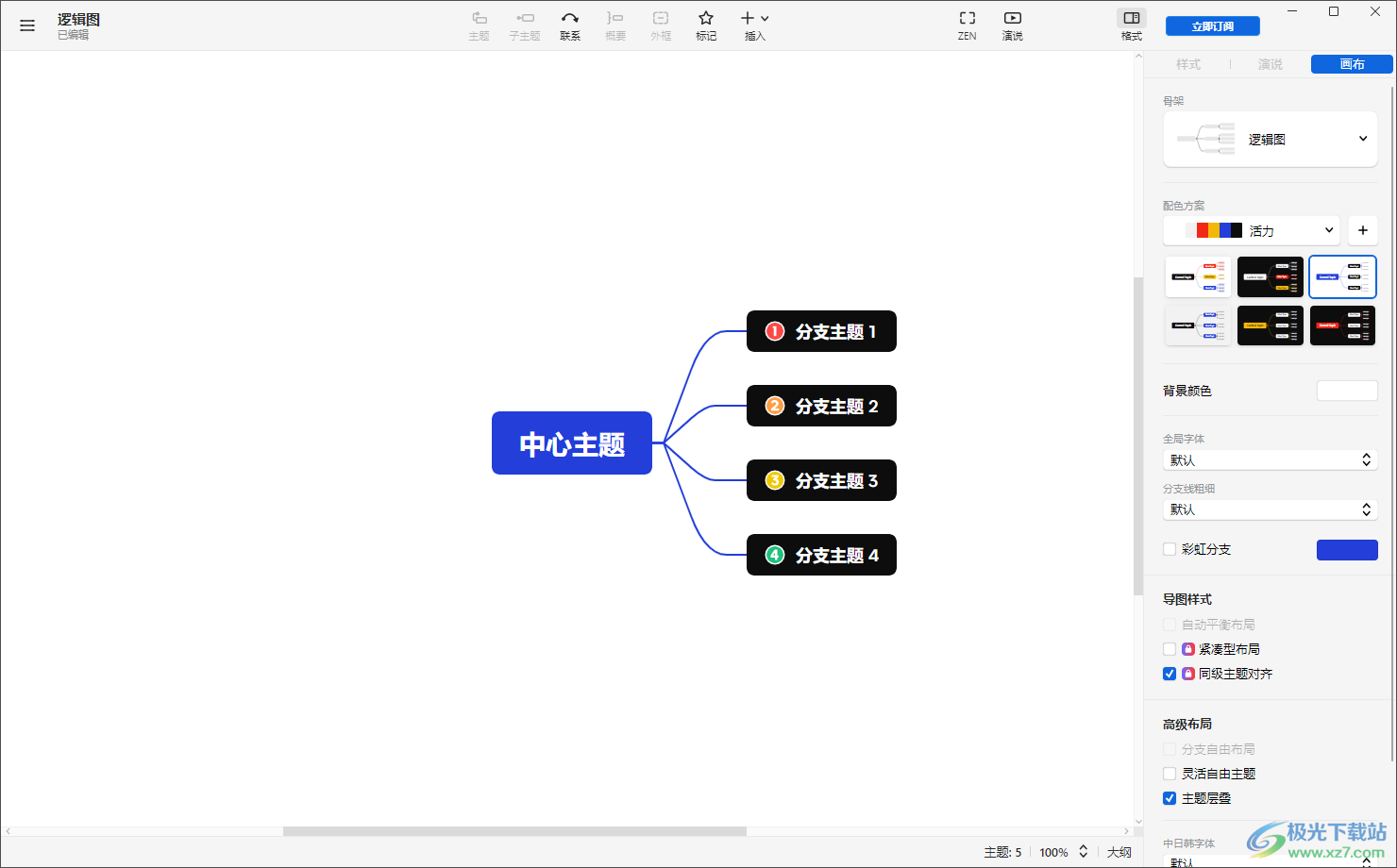Select the dark theme with red center
The width and height of the screenshot is (1397, 868).
1342,325
